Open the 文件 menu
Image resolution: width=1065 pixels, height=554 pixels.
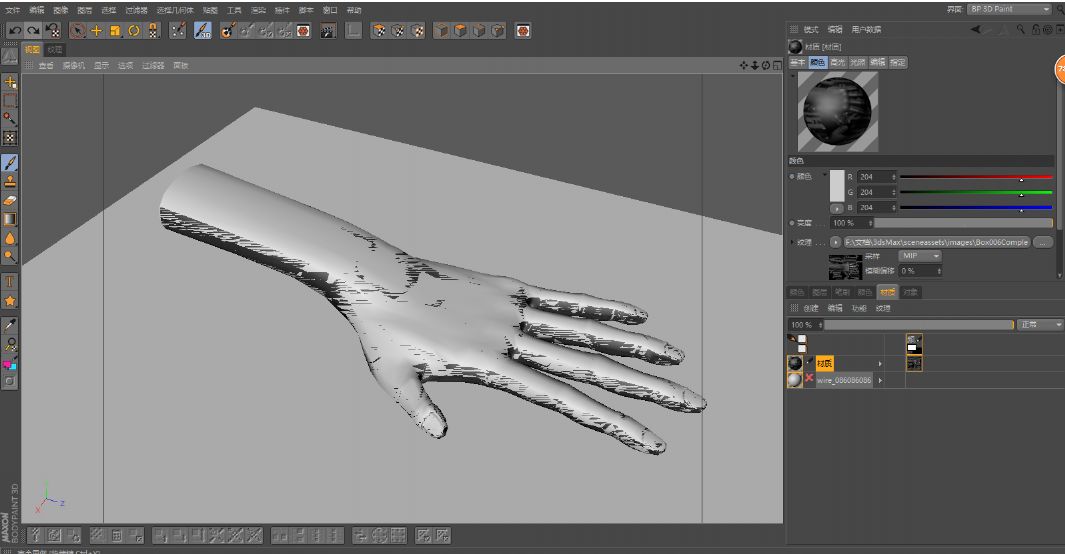coord(12,10)
